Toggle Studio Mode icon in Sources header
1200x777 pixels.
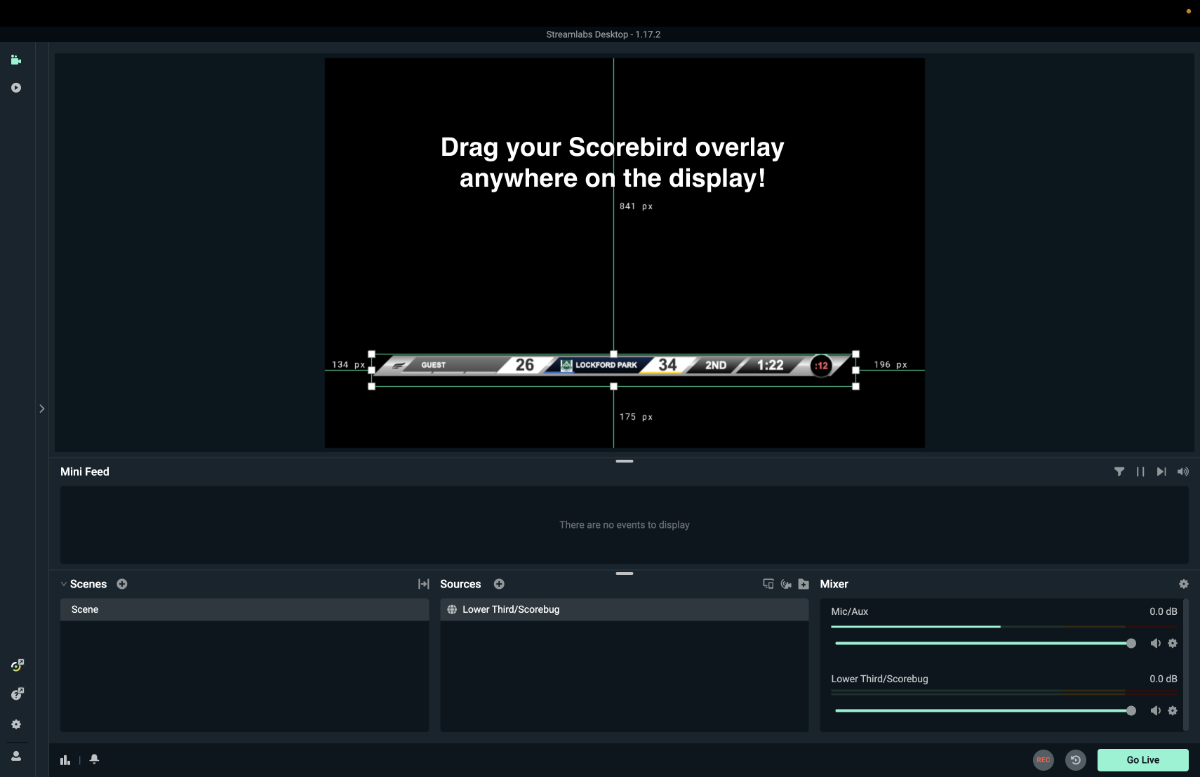(x=768, y=584)
